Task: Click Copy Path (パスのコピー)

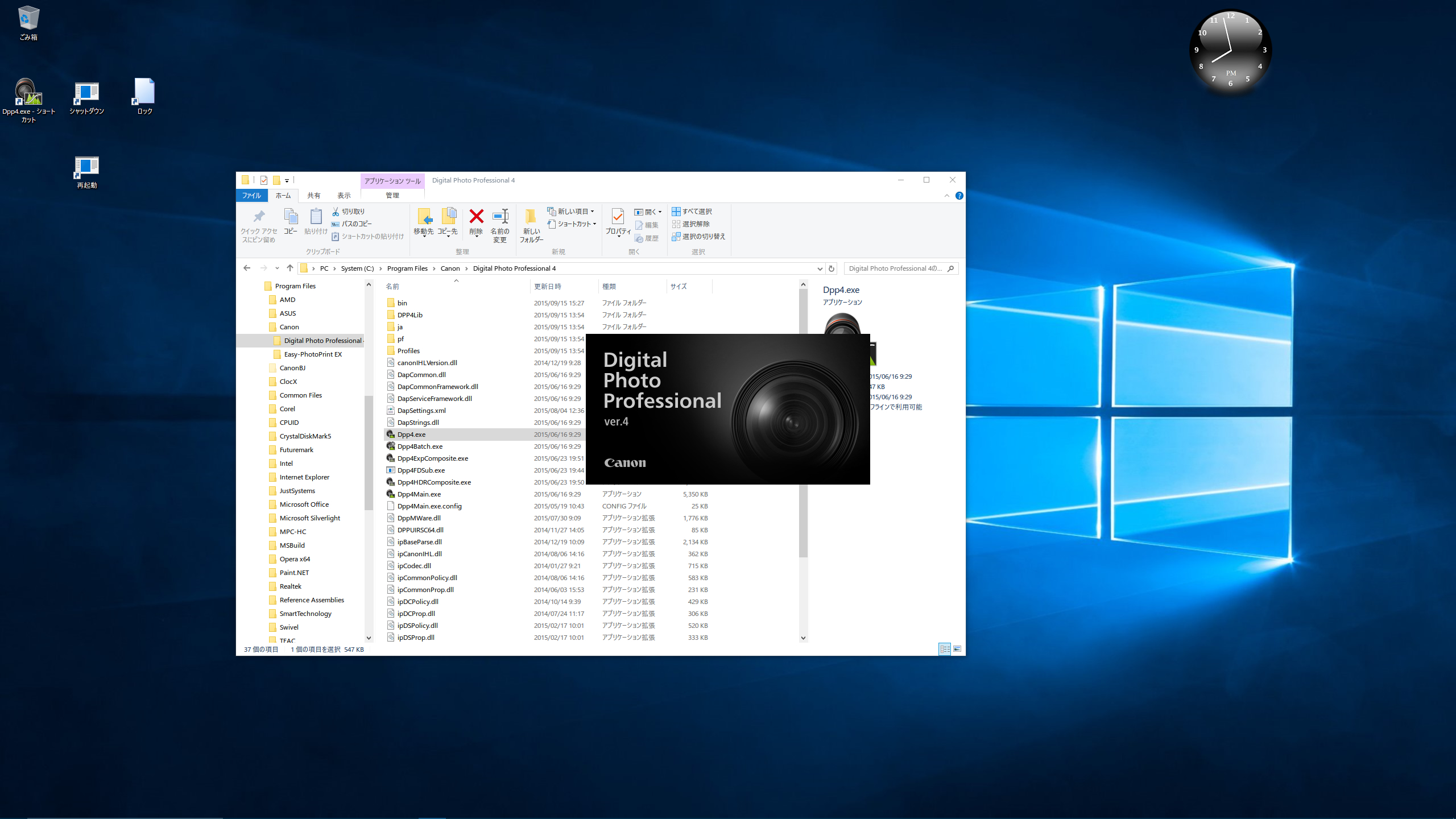Action: pyautogui.click(x=351, y=224)
